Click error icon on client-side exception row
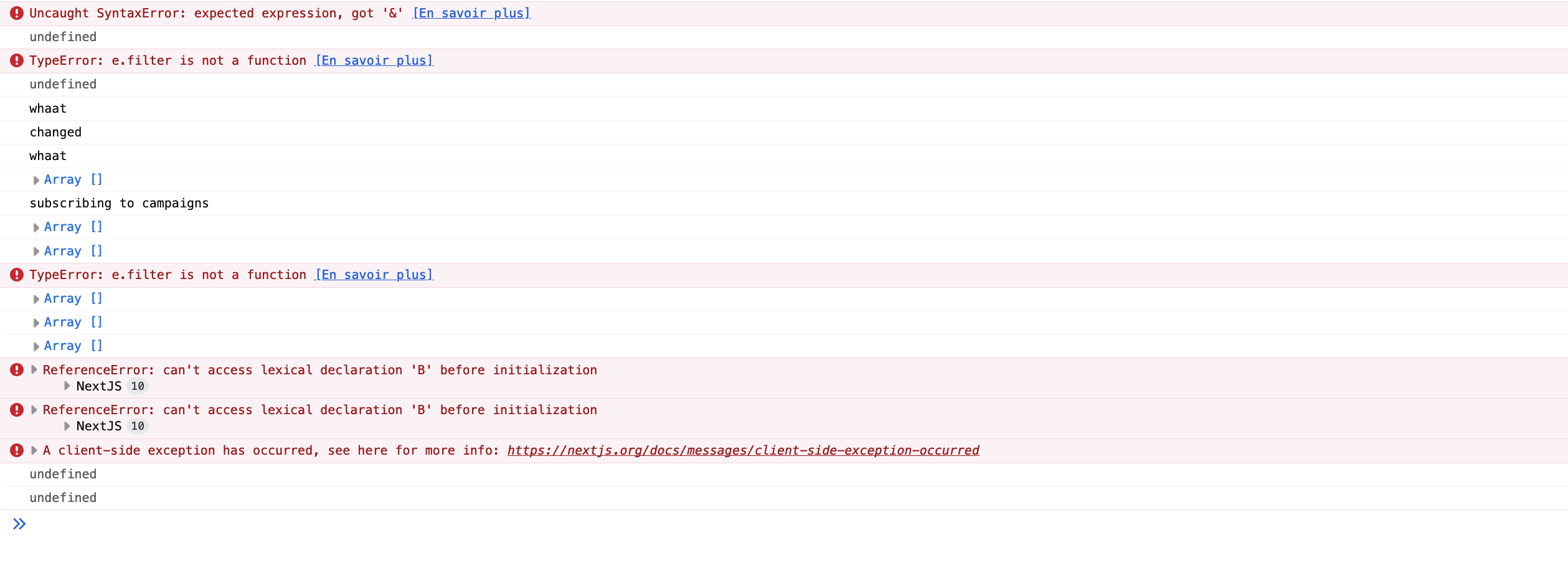 tap(17, 450)
